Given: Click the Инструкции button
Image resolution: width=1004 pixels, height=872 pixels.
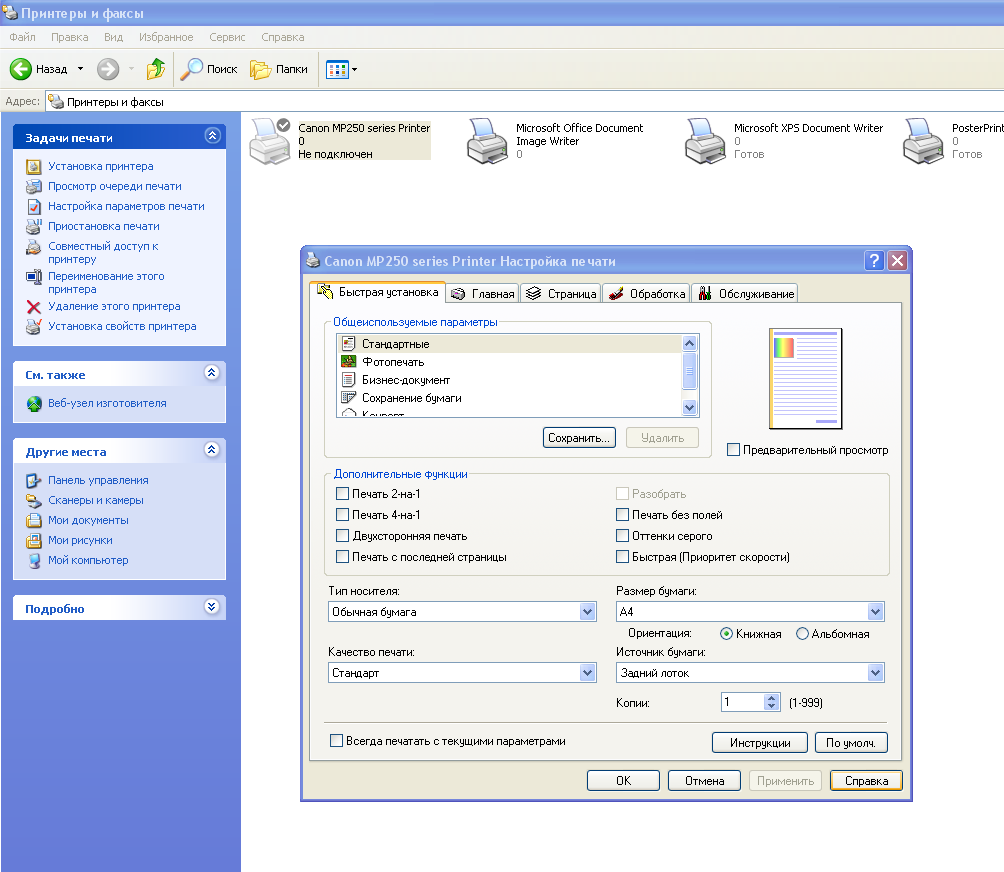Looking at the screenshot, I should click(x=760, y=743).
